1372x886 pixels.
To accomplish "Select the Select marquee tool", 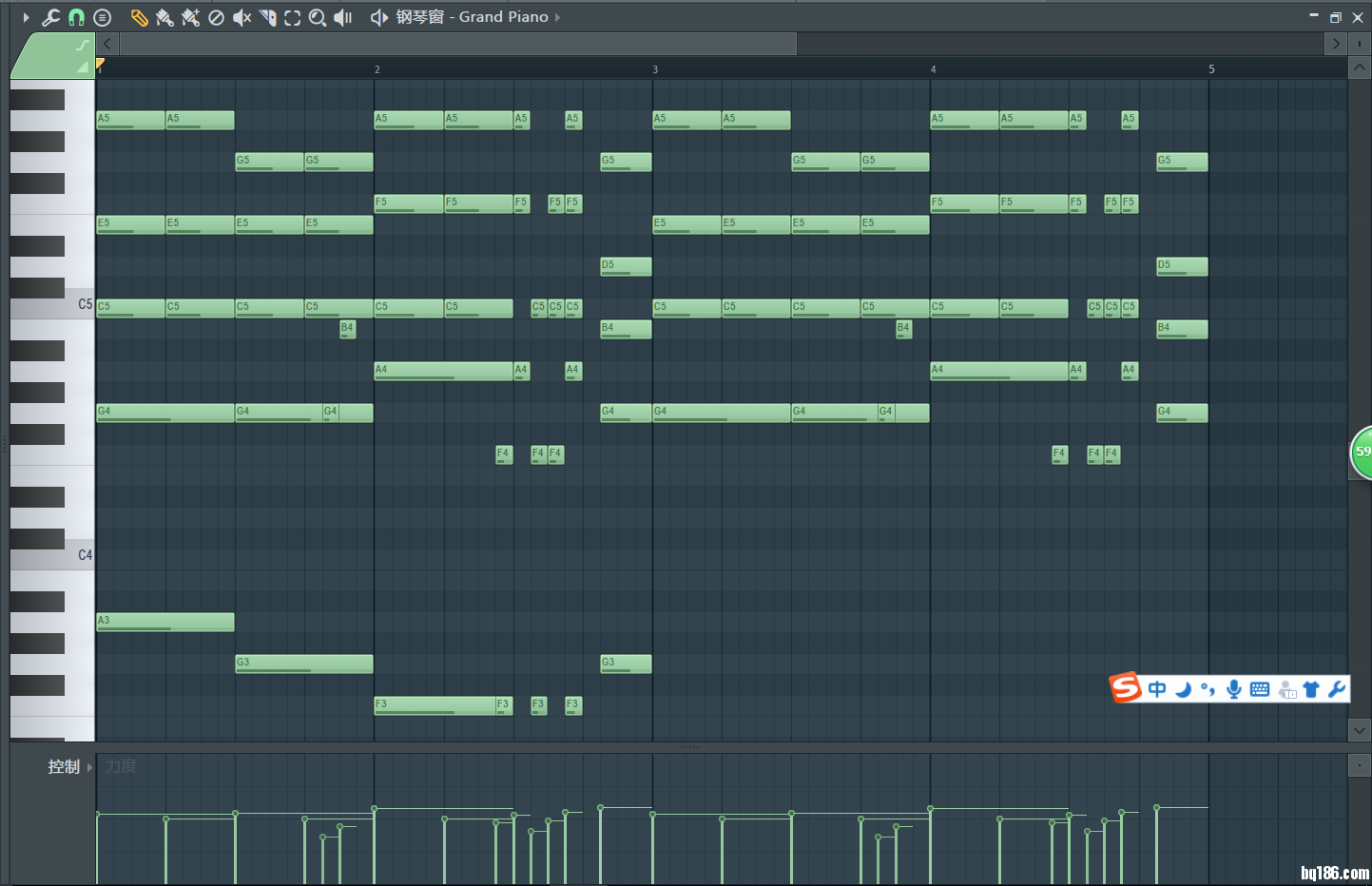I will (x=293, y=17).
